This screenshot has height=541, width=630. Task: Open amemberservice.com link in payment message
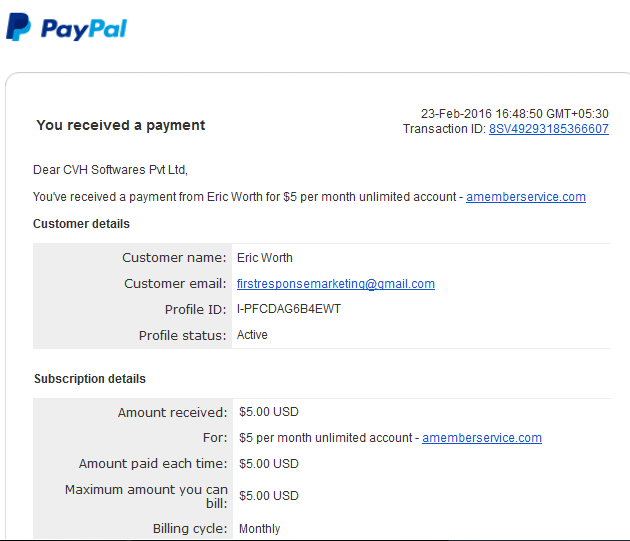click(x=526, y=197)
